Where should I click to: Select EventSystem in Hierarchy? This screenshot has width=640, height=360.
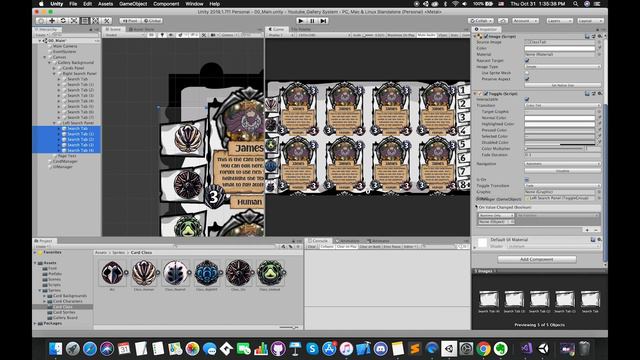coord(64,52)
